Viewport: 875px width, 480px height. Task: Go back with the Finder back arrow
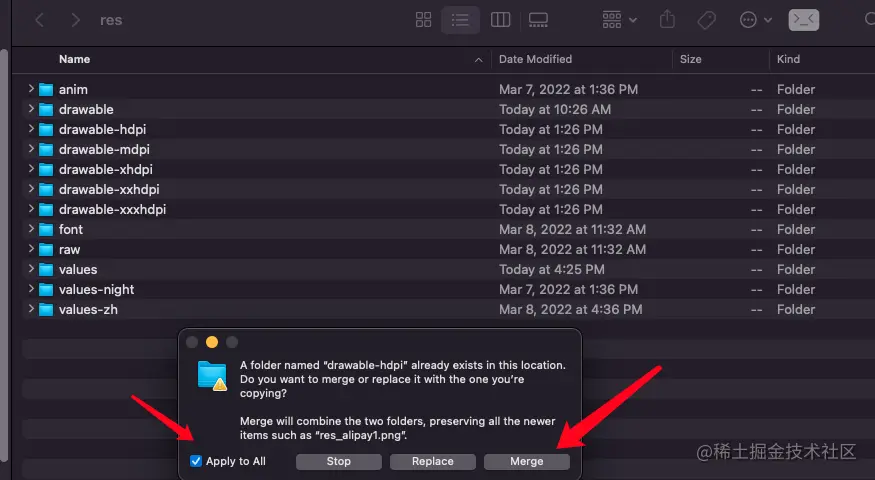[x=39, y=20]
